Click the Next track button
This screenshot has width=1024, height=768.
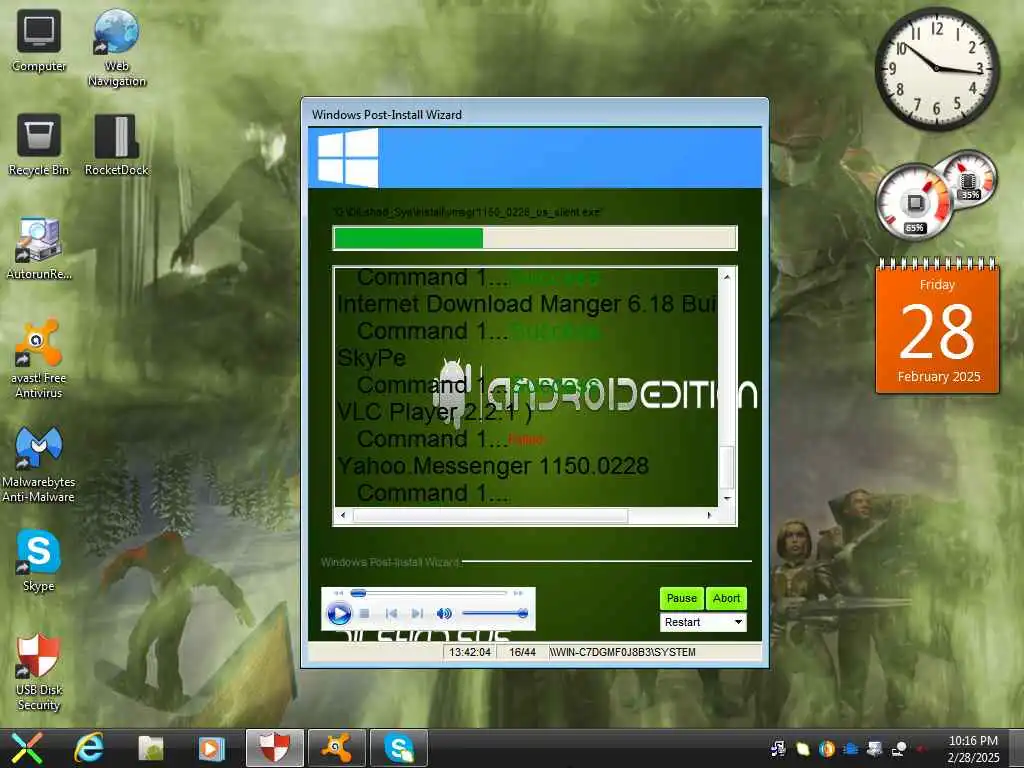point(417,614)
